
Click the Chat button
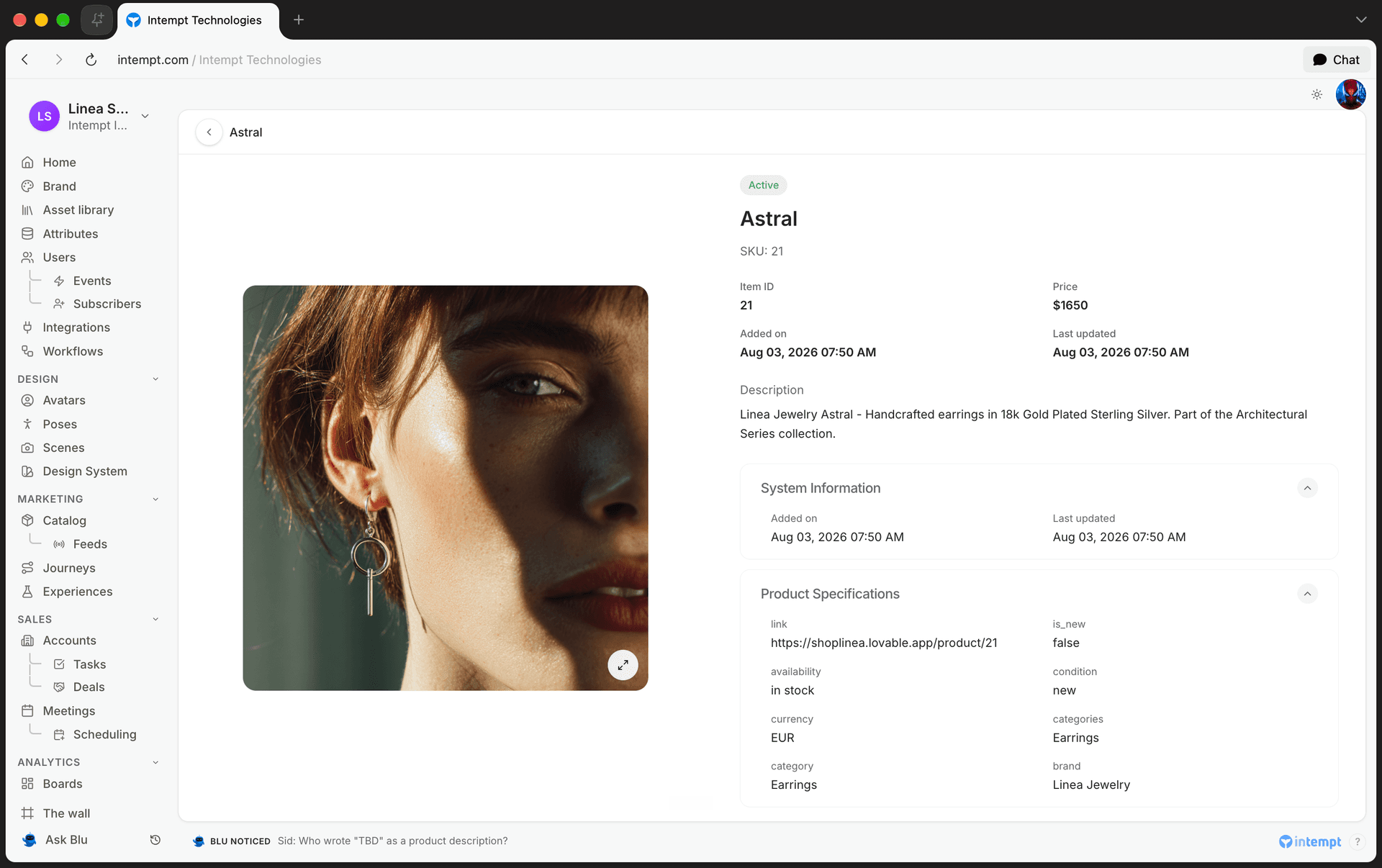pos(1336,60)
